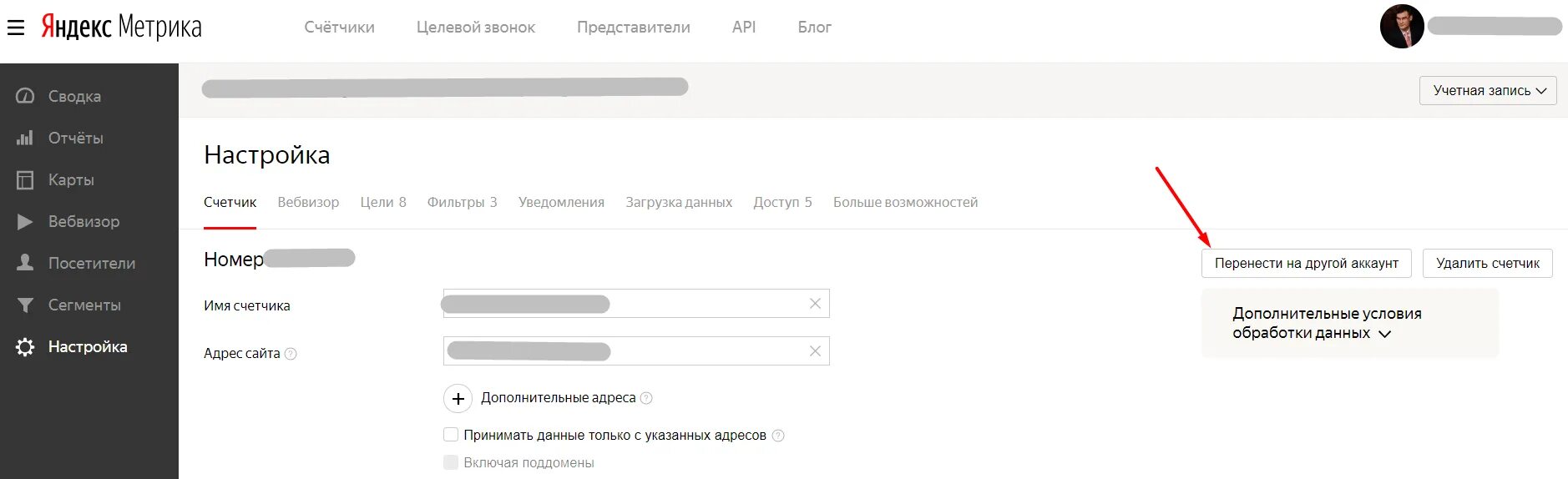The image size is (1568, 479).
Task: Click the Посетители person icon
Action: 25,263
